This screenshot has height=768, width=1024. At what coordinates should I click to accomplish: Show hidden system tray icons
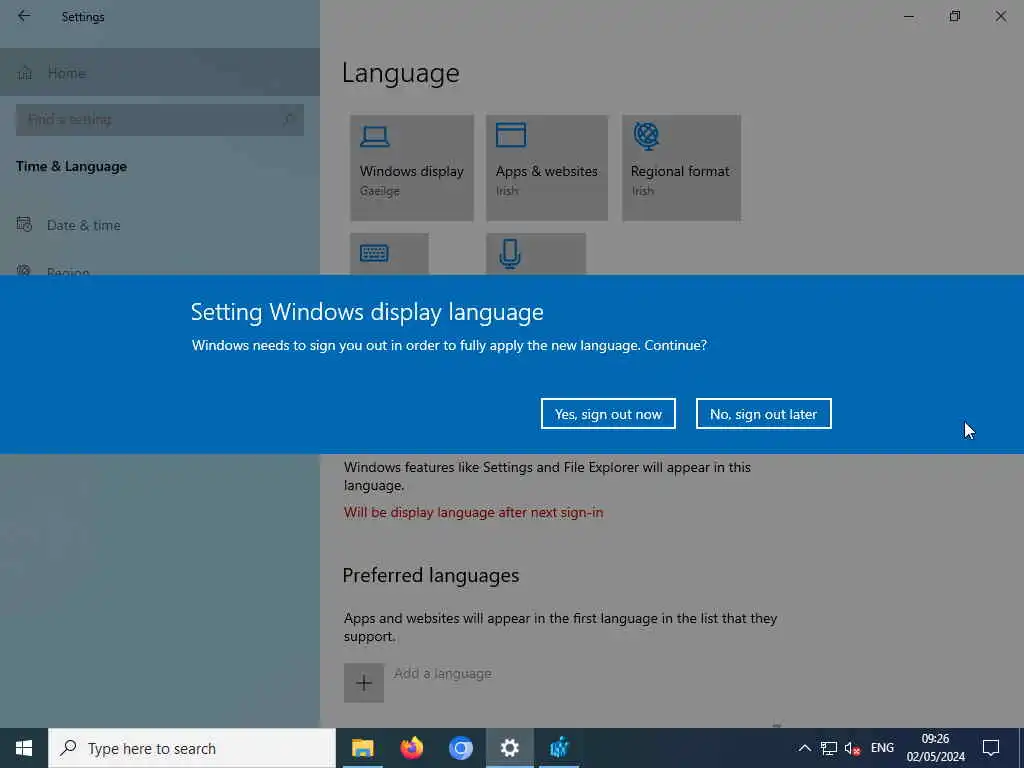coord(805,748)
